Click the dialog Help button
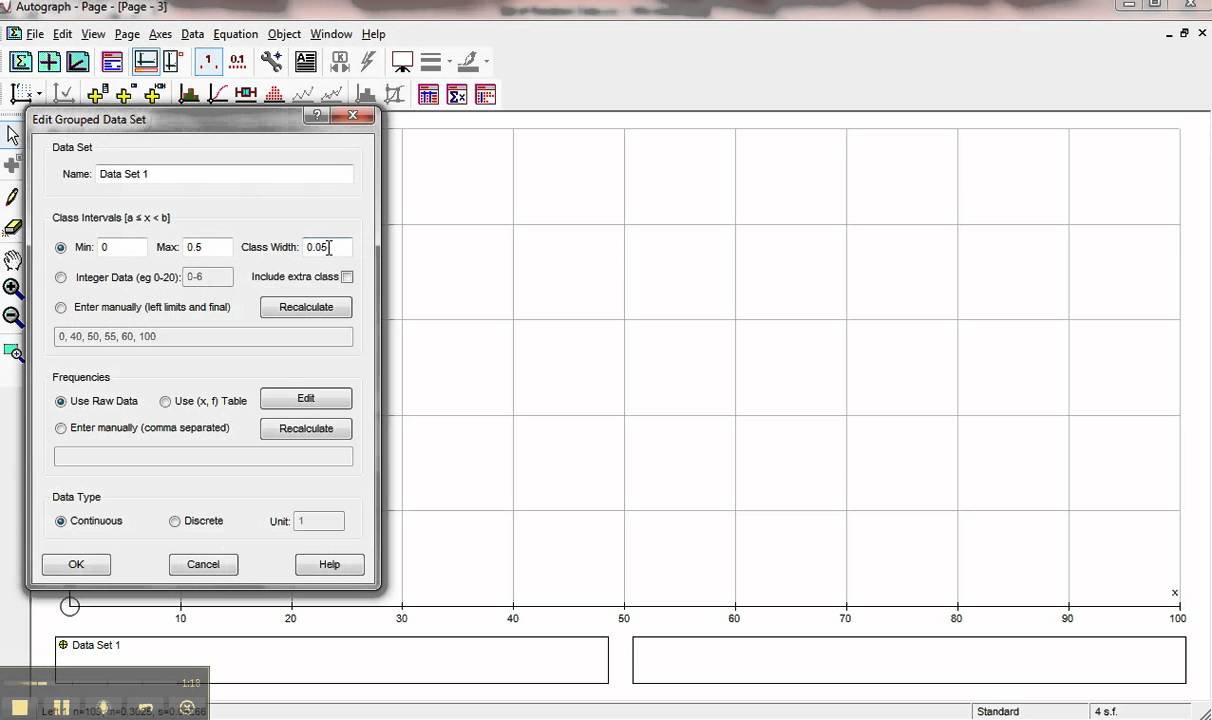This screenshot has height=720, width=1212. pyautogui.click(x=329, y=564)
